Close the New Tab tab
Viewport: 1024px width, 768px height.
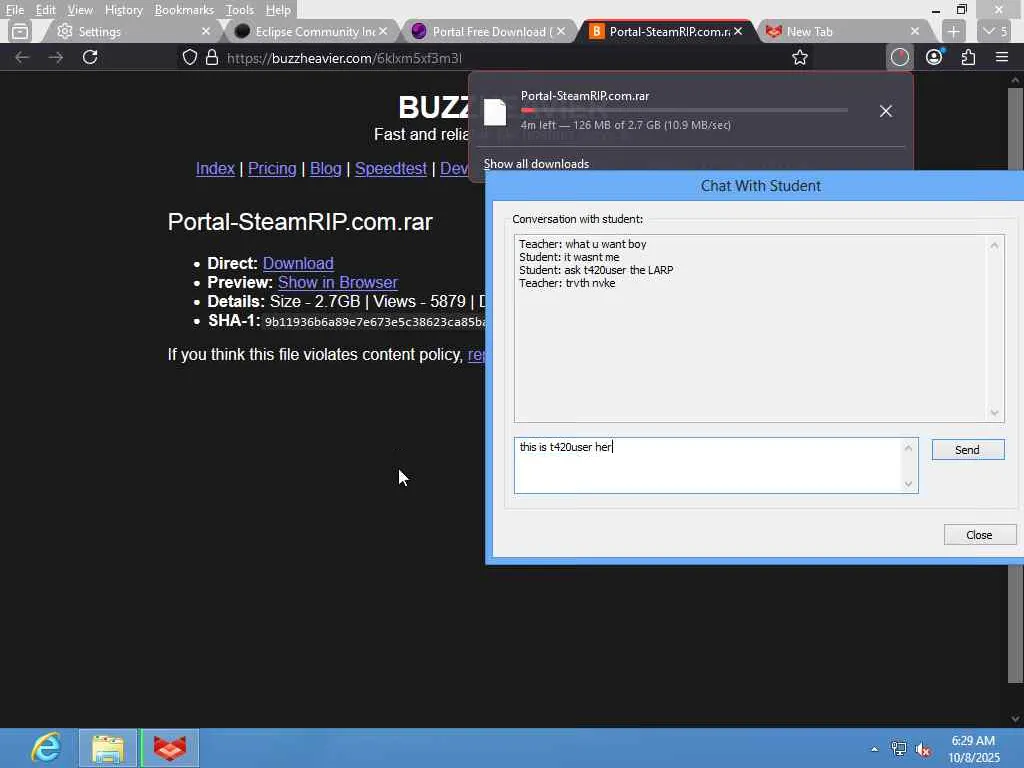pyautogui.click(x=915, y=31)
